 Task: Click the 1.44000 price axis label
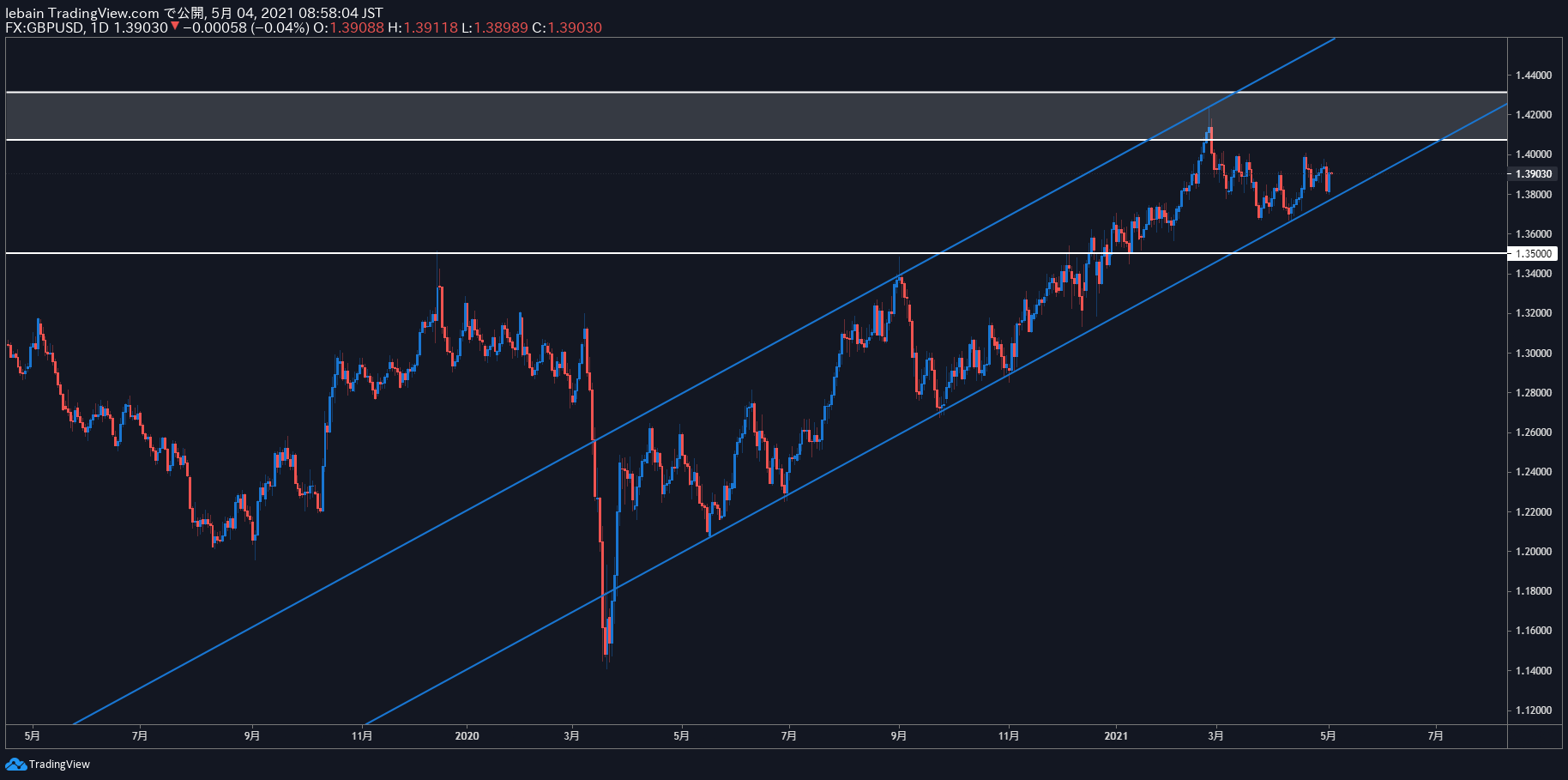pos(1534,76)
